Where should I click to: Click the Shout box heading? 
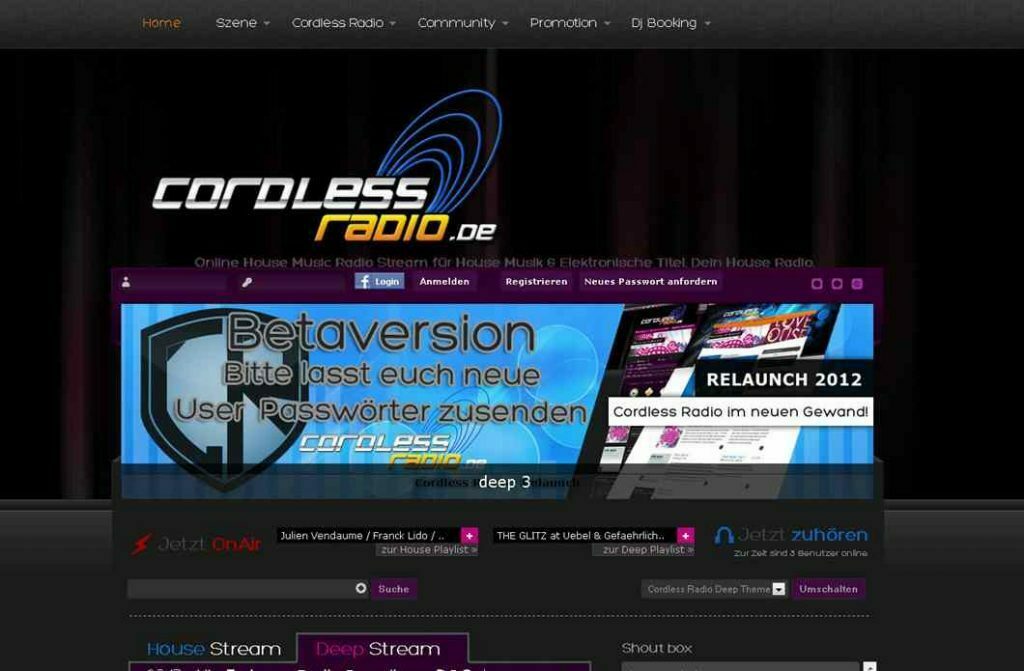656,648
